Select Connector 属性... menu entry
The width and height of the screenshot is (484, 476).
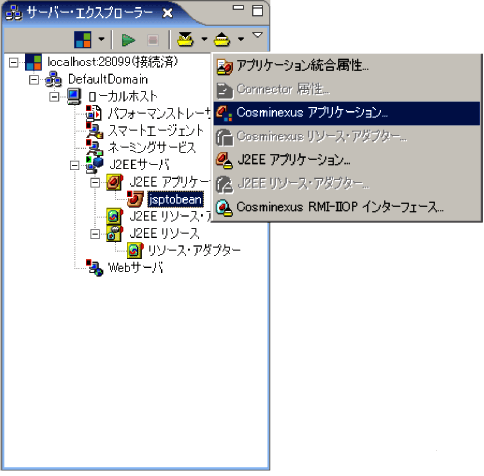(347, 89)
